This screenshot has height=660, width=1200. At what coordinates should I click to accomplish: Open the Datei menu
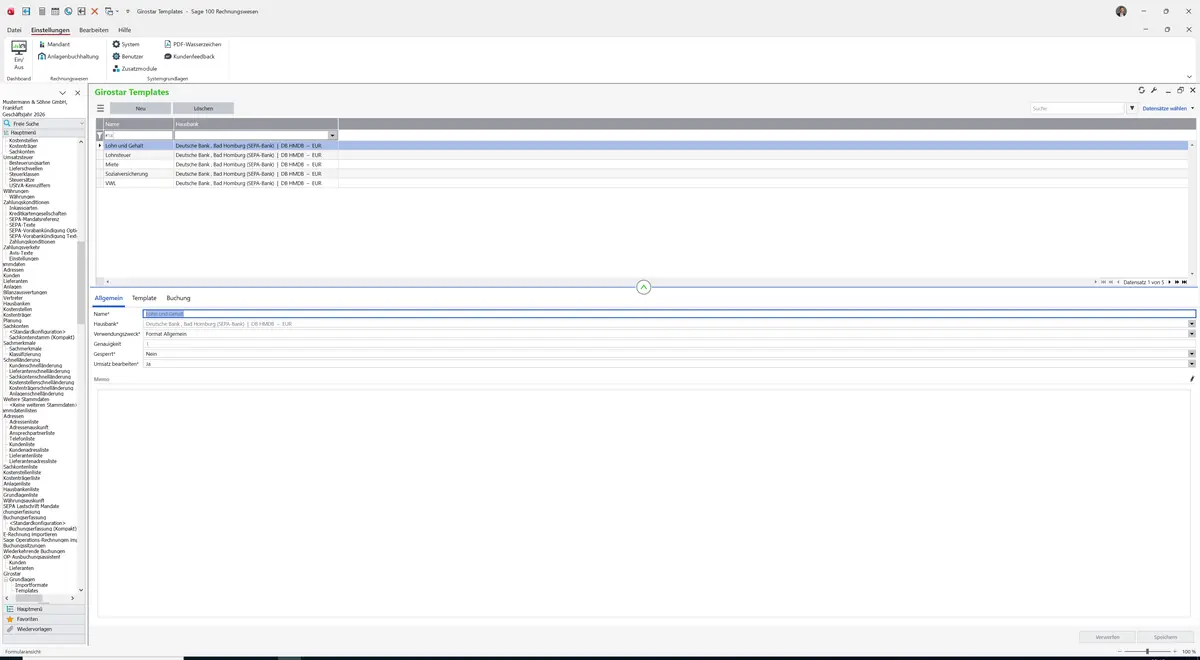click(x=14, y=30)
